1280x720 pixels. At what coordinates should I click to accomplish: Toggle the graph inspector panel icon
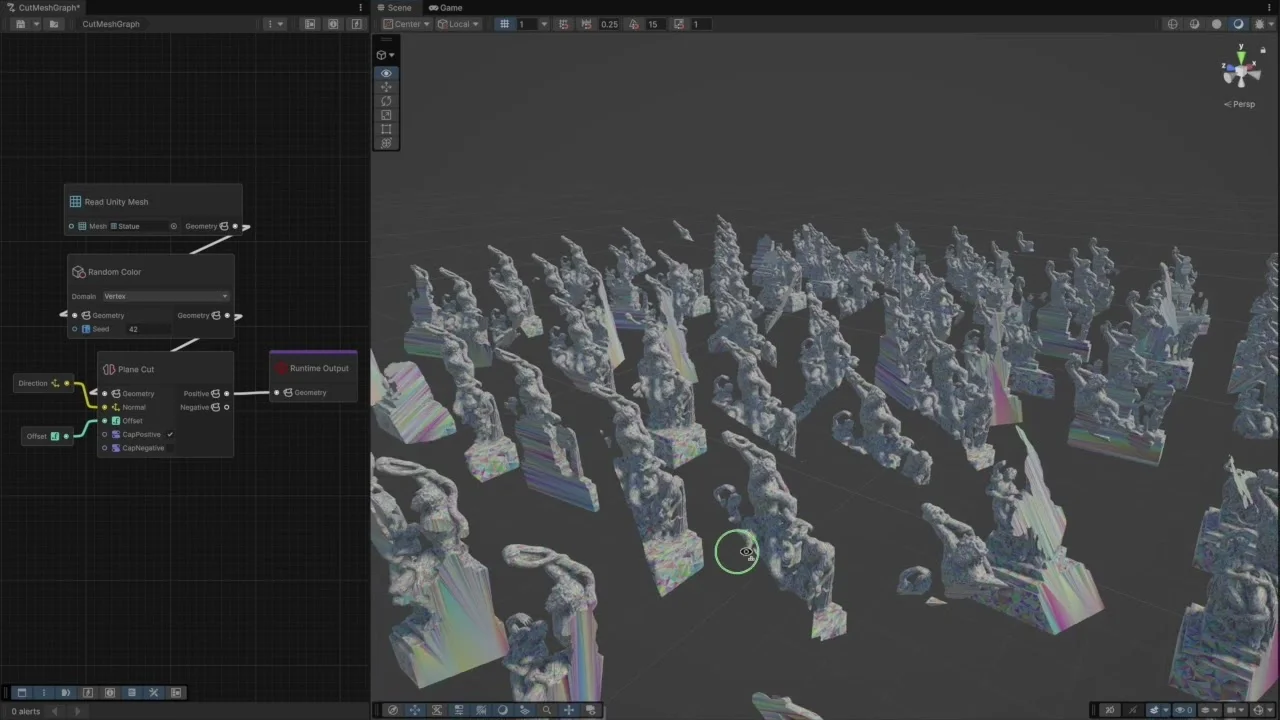click(x=333, y=24)
